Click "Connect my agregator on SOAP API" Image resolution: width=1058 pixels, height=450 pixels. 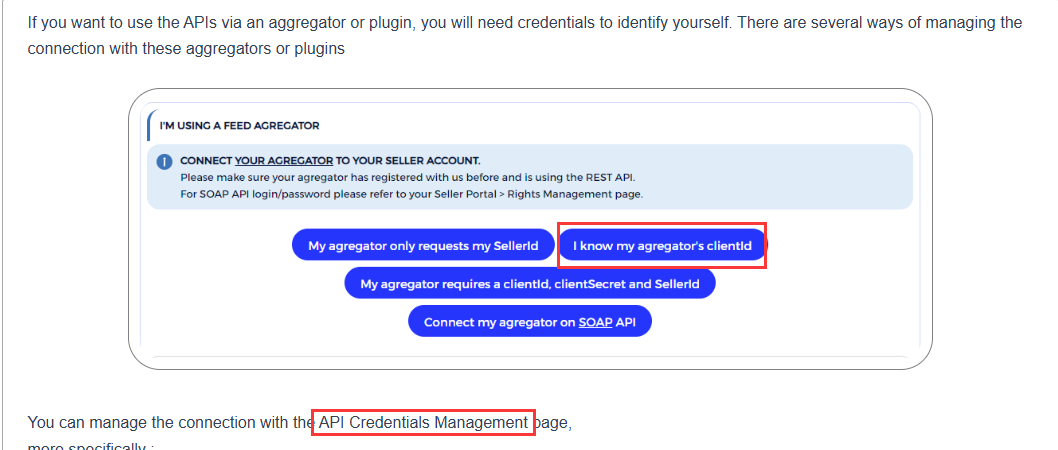530,322
